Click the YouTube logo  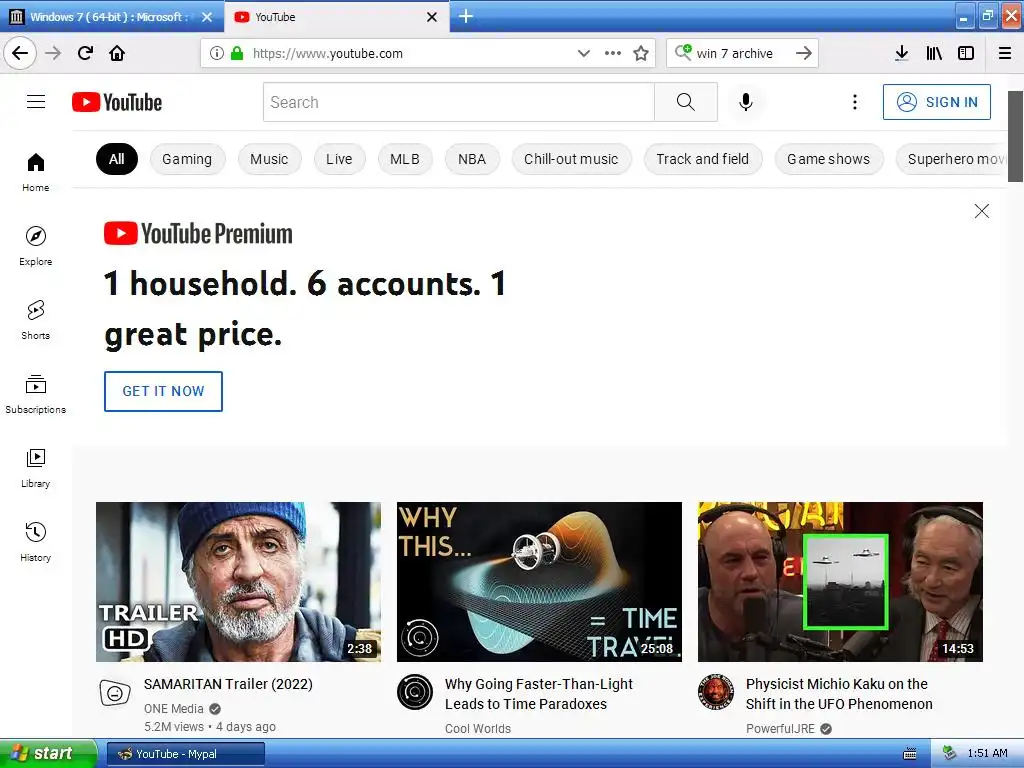[x=117, y=102]
